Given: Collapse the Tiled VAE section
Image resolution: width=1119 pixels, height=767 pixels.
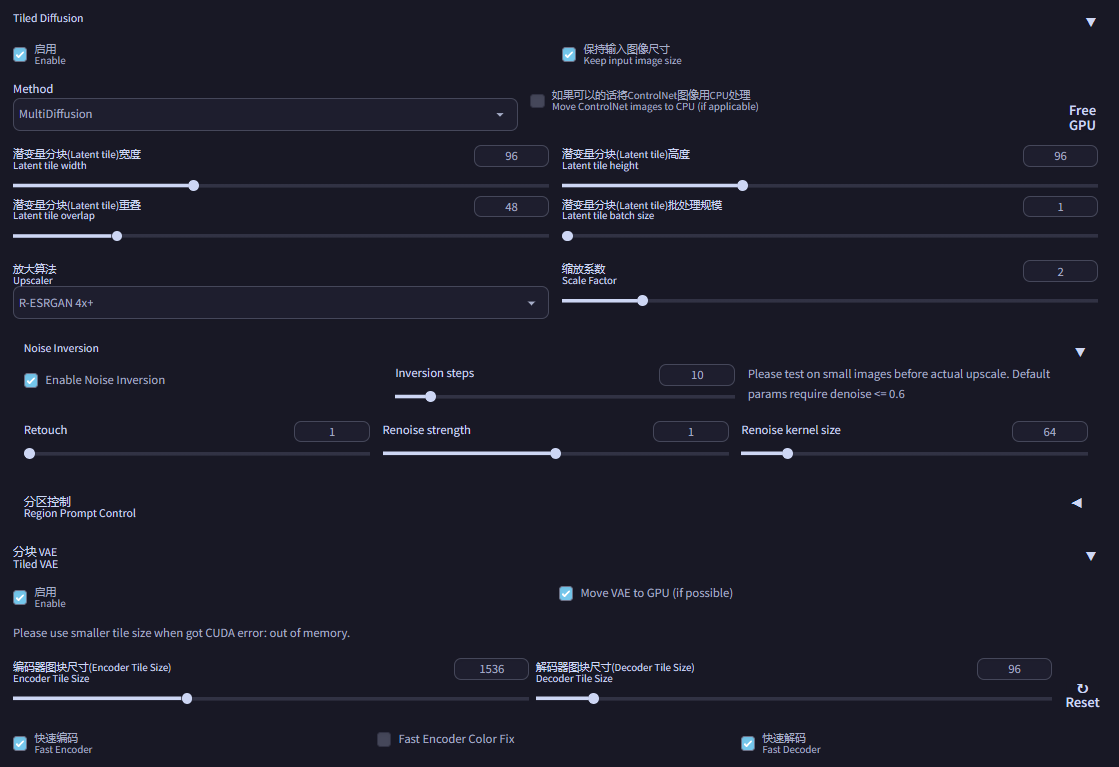Looking at the screenshot, I should click(x=1091, y=555).
